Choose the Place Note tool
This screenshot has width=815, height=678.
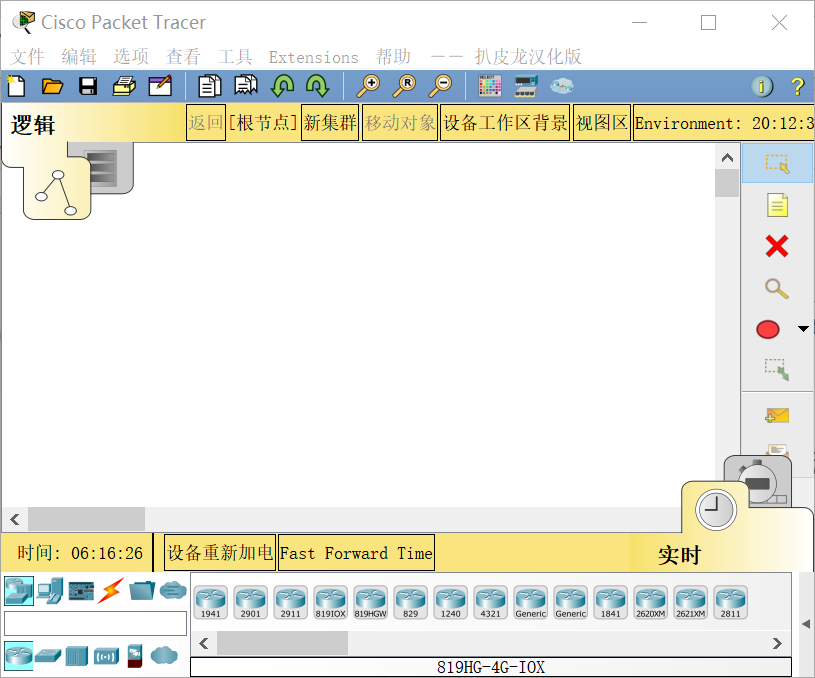777,205
